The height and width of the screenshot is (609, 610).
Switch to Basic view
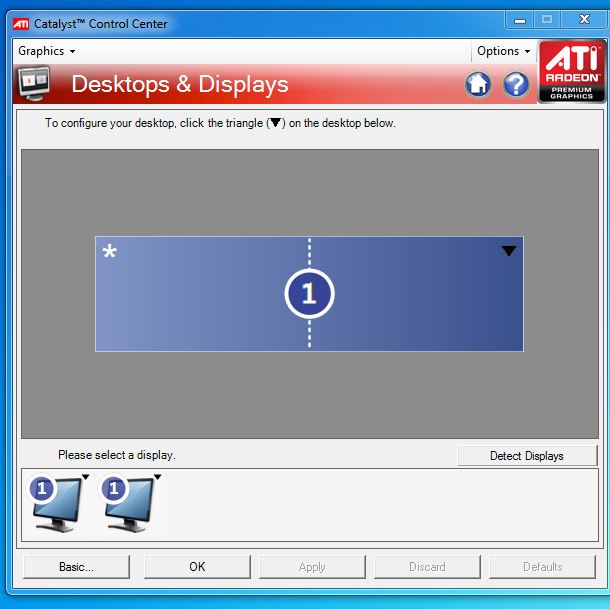76,567
